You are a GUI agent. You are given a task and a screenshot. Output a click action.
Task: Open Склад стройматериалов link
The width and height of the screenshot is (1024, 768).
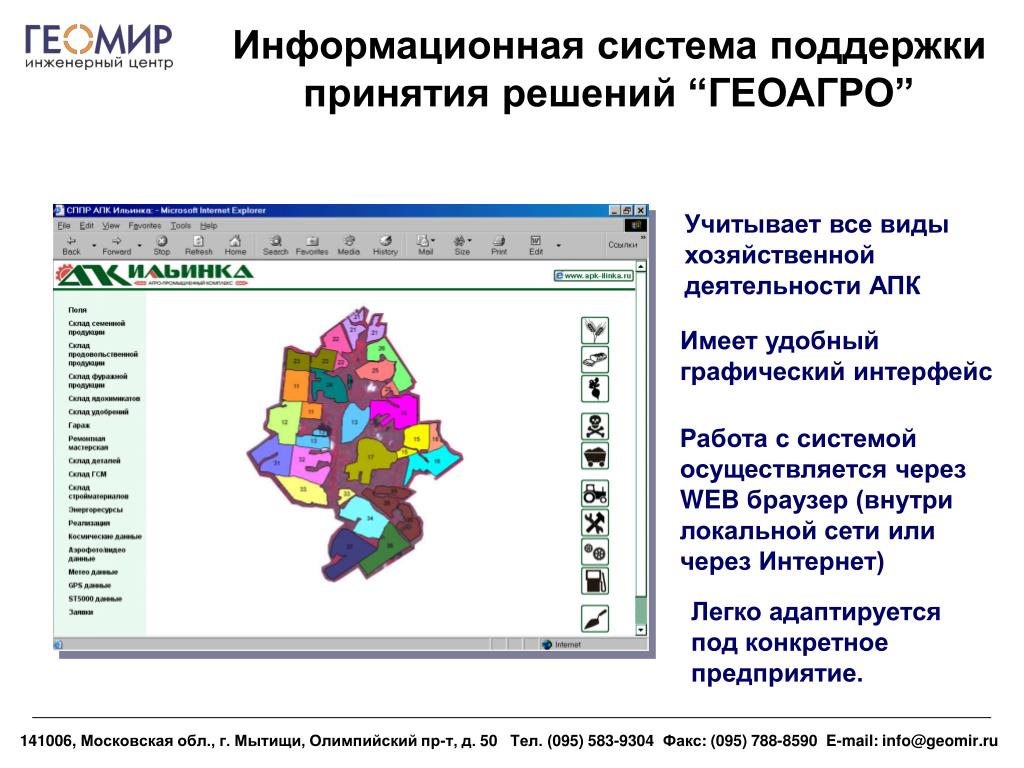(x=98, y=492)
